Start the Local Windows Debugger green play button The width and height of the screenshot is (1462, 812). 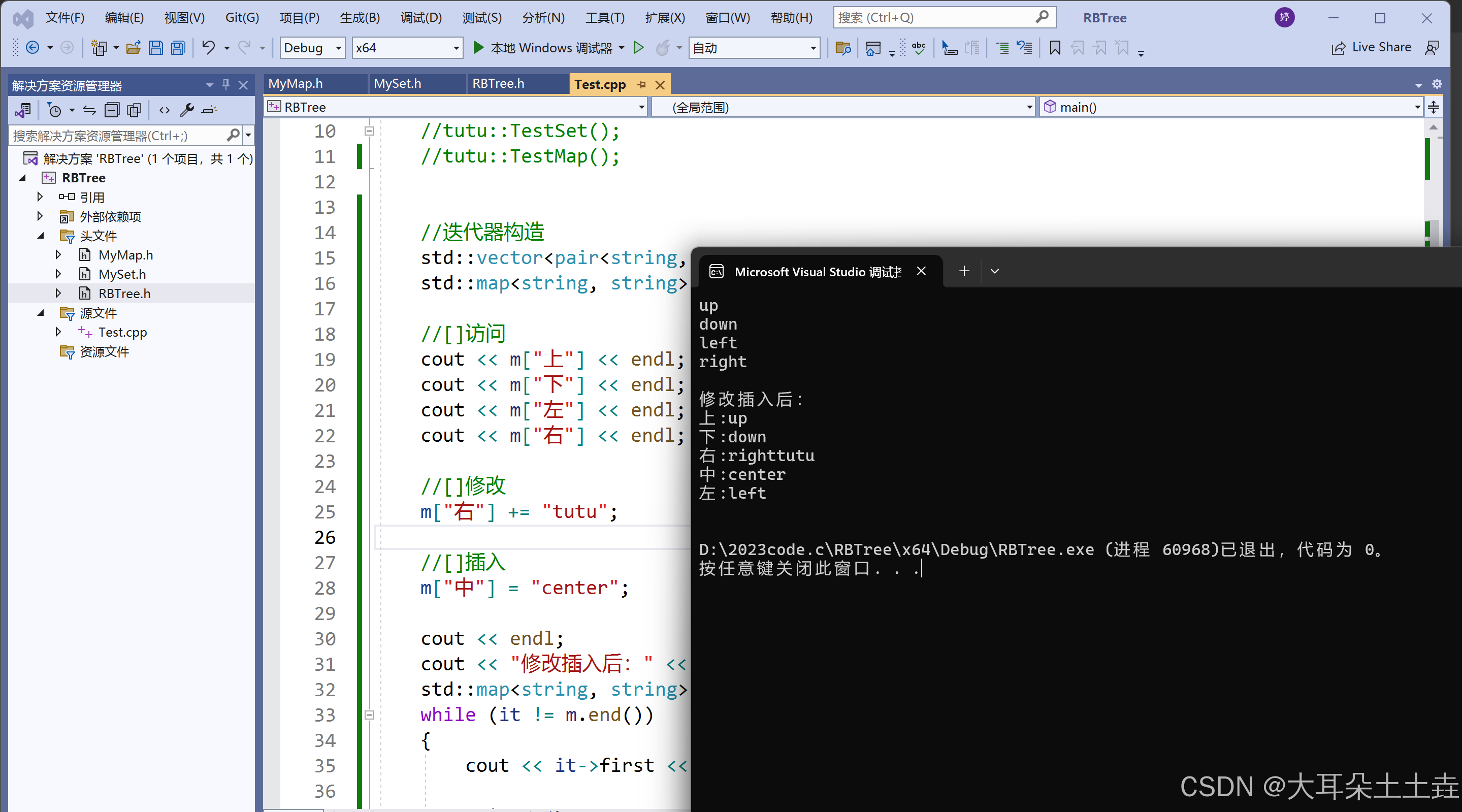pyautogui.click(x=478, y=48)
